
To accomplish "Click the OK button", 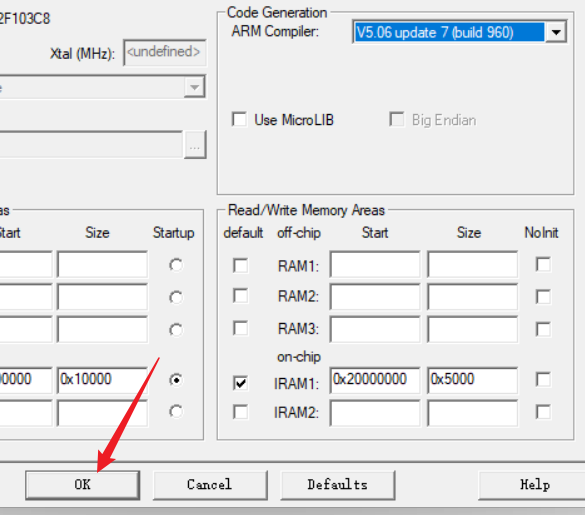I will click(x=82, y=485).
